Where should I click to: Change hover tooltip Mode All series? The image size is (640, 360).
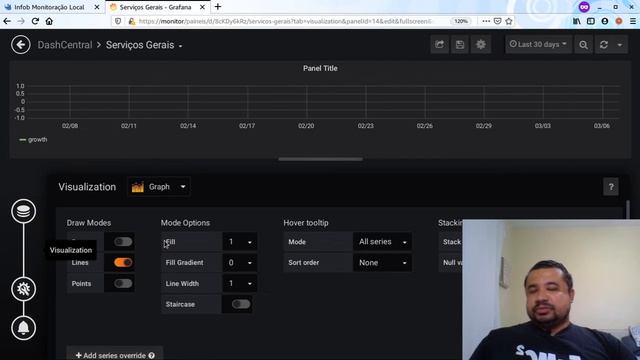click(x=382, y=242)
